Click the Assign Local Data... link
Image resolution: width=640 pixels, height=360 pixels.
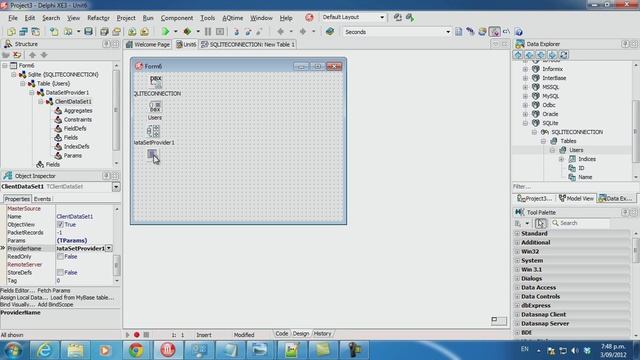(x=24, y=298)
